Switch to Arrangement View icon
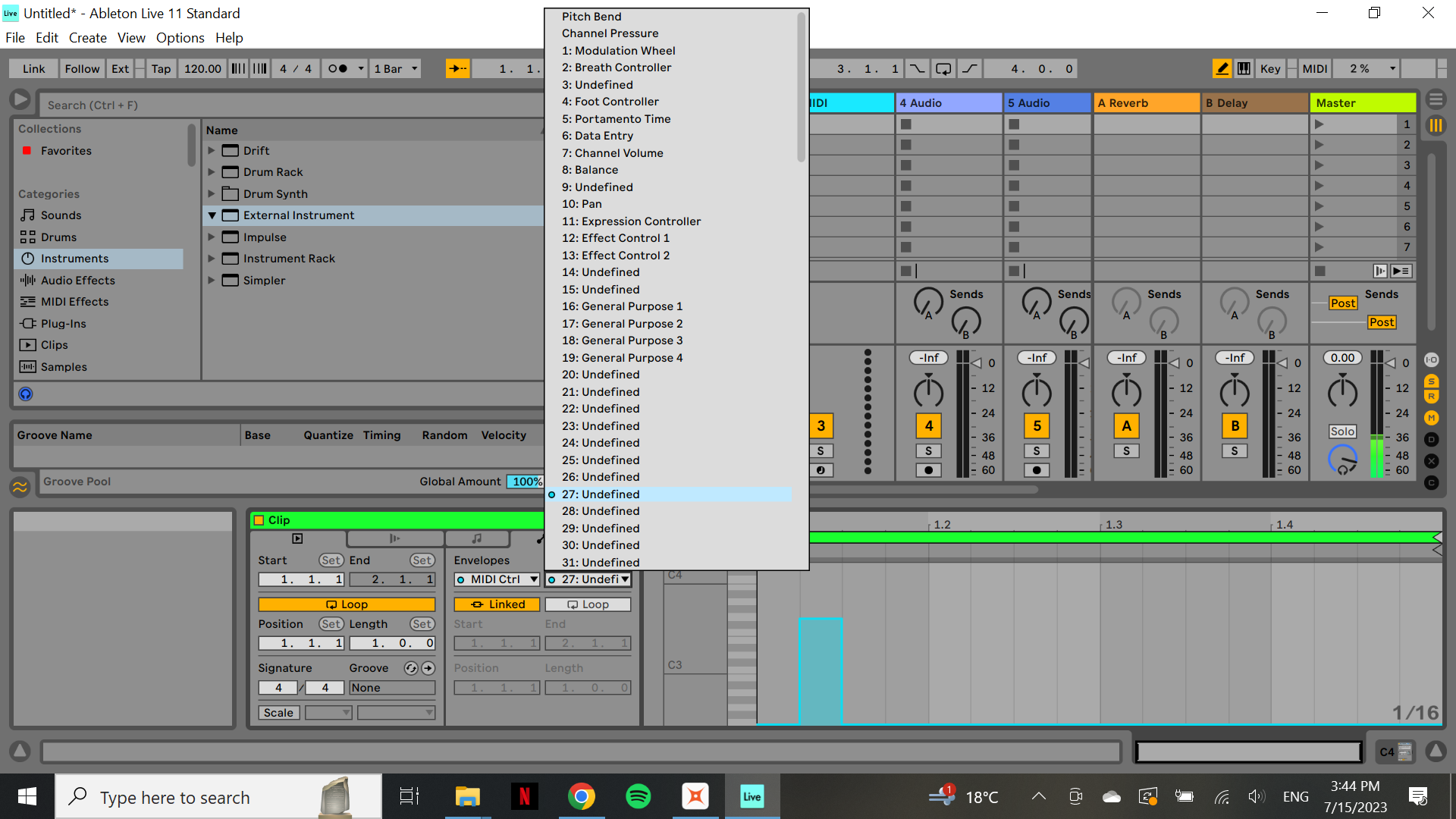The height and width of the screenshot is (819, 1456). (1436, 99)
